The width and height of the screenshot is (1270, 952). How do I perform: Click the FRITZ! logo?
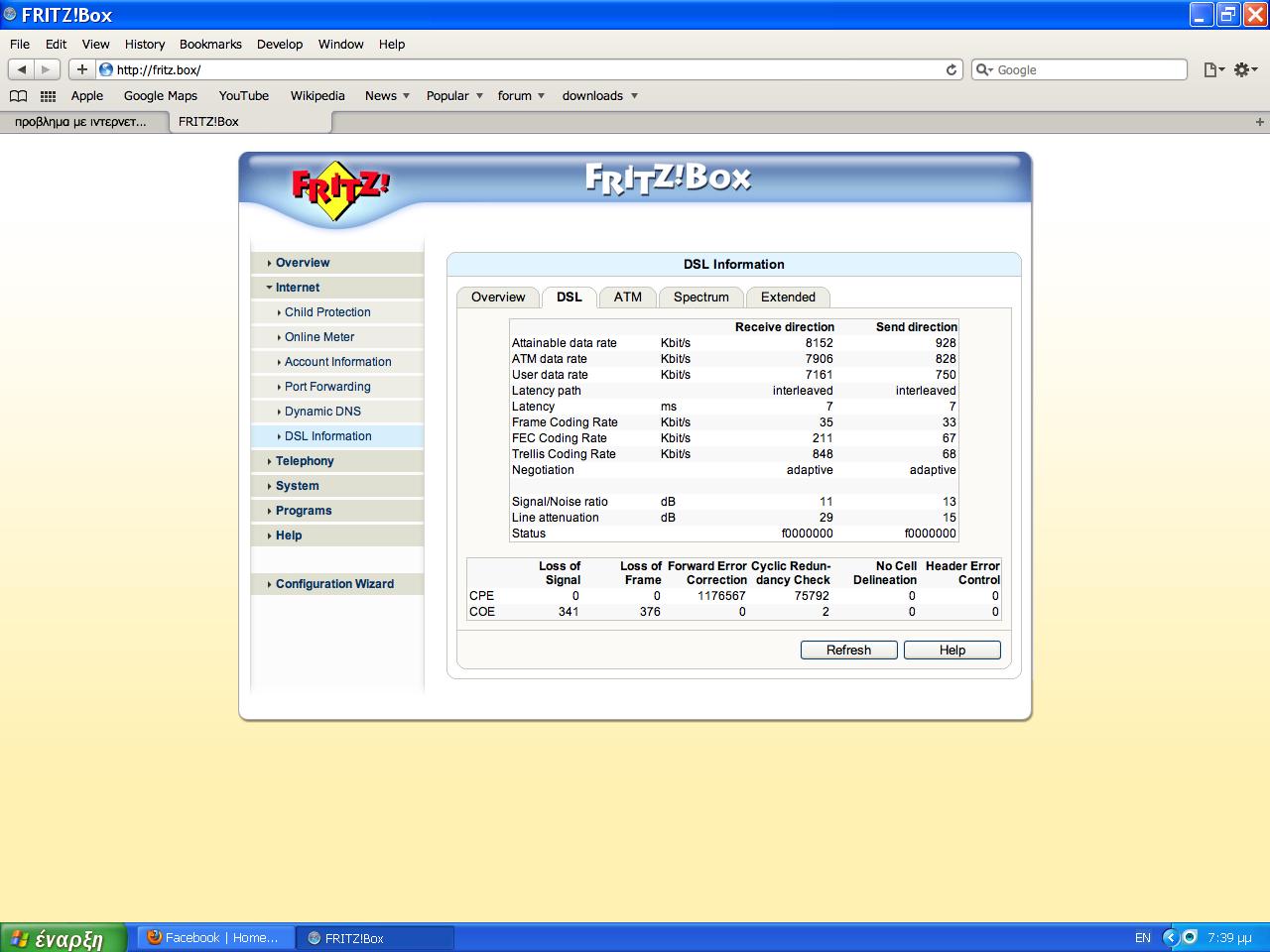click(340, 188)
